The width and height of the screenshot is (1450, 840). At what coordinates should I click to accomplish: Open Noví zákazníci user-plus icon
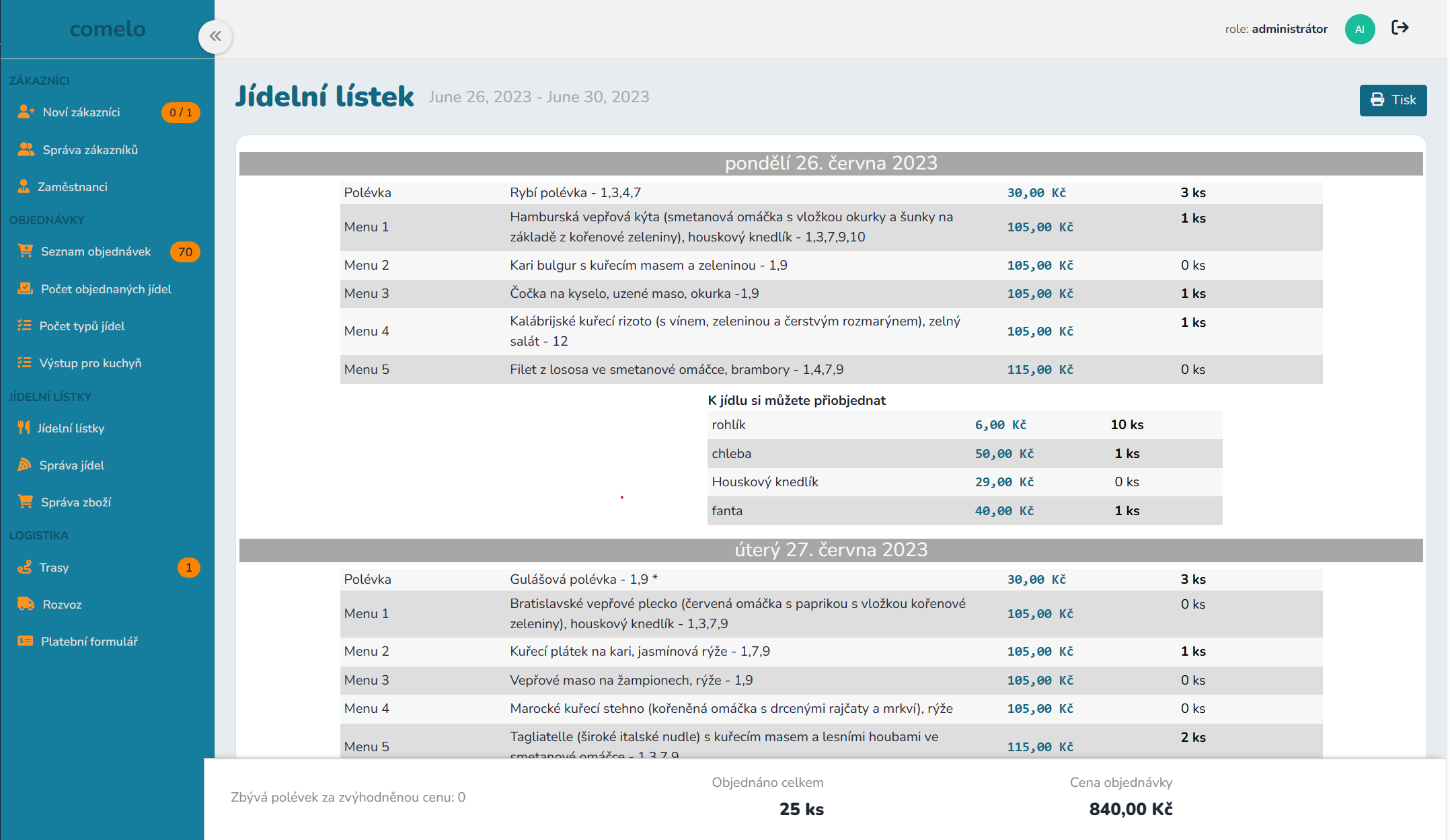click(26, 112)
